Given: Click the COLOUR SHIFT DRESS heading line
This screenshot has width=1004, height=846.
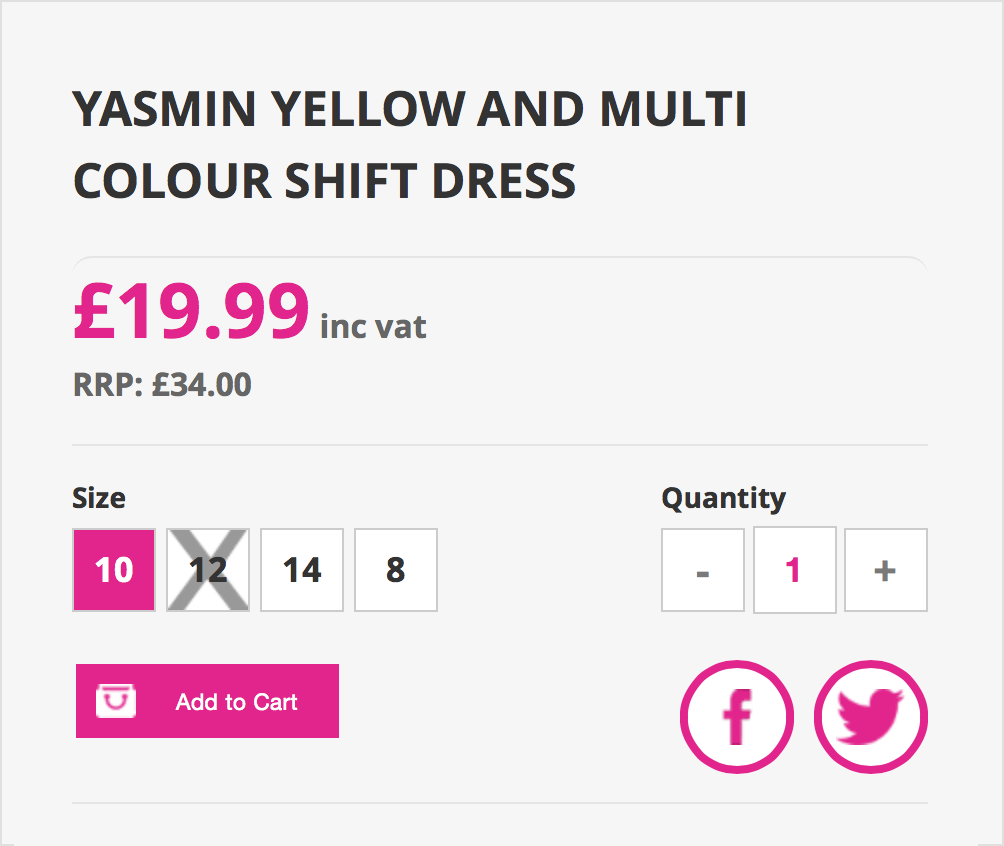Looking at the screenshot, I should pos(325,181).
